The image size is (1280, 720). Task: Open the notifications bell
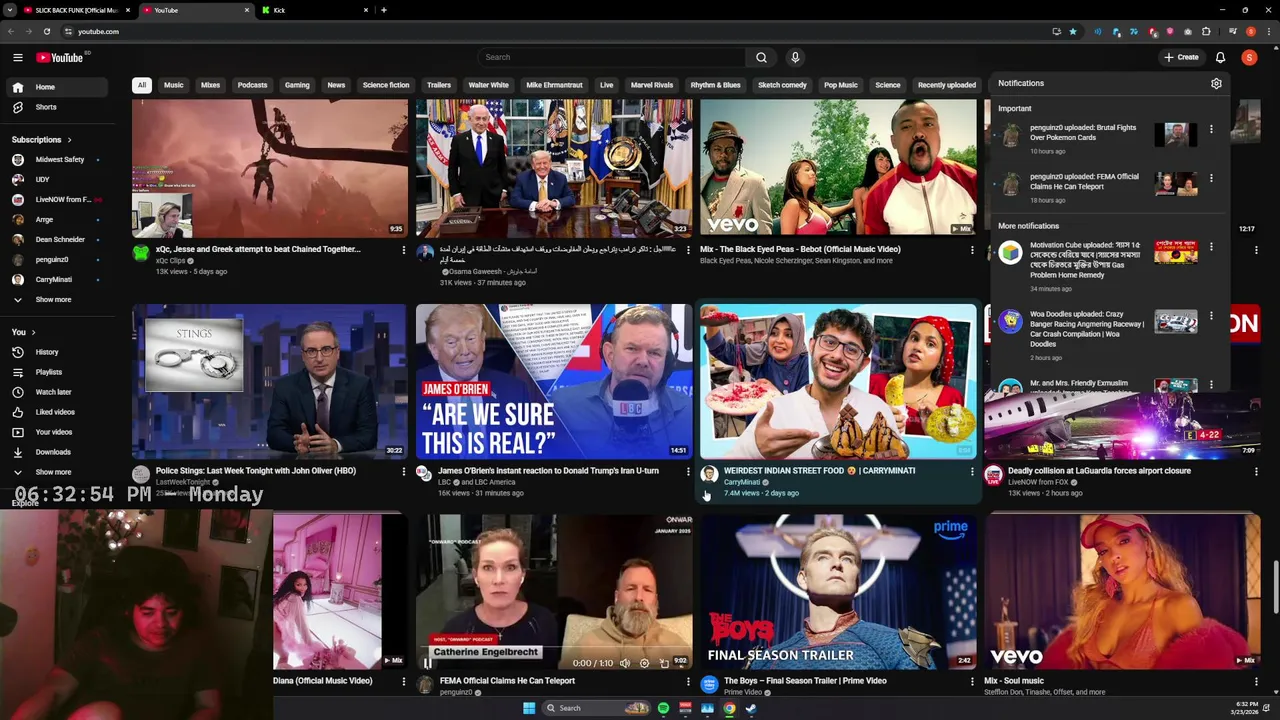tap(1220, 58)
